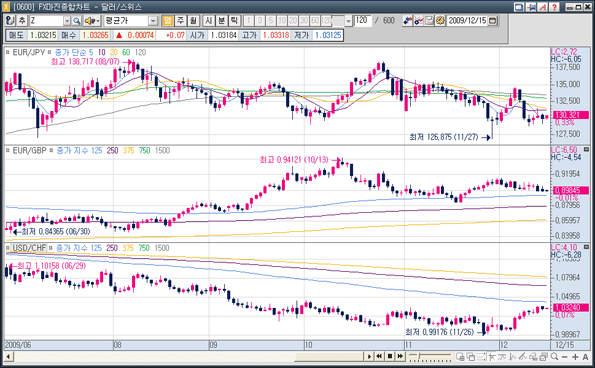Click the symbol lookup icon left of 추
This screenshot has width=595, height=368.
tap(10, 20)
